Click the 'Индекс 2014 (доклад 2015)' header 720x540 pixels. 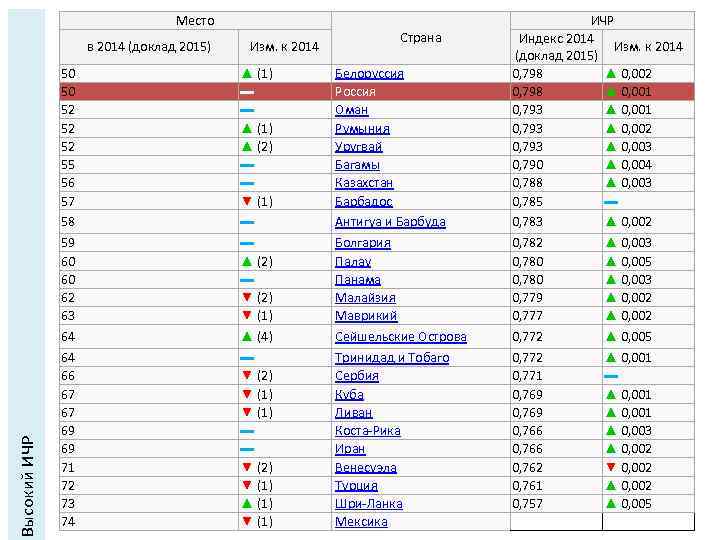click(556, 47)
